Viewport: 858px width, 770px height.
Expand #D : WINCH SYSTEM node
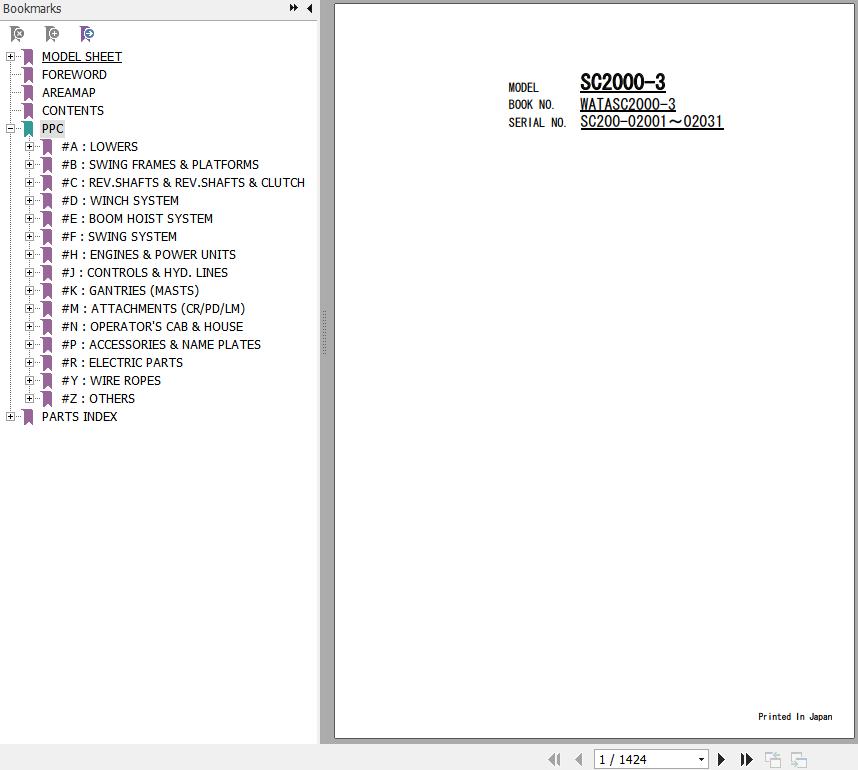pyautogui.click(x=30, y=201)
